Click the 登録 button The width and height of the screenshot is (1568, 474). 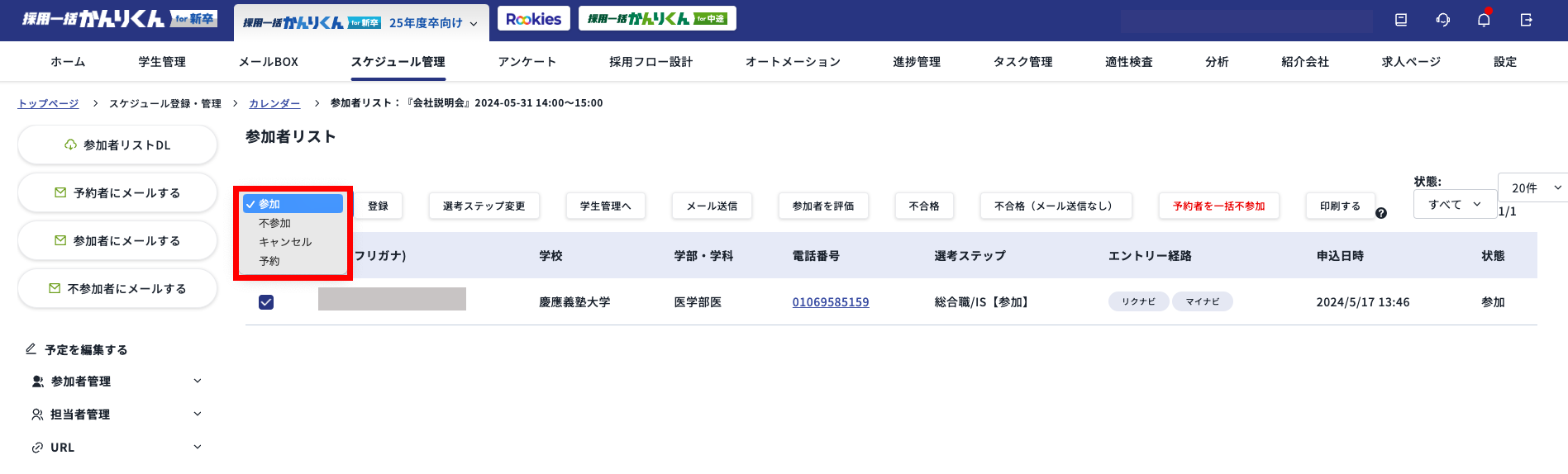click(379, 206)
